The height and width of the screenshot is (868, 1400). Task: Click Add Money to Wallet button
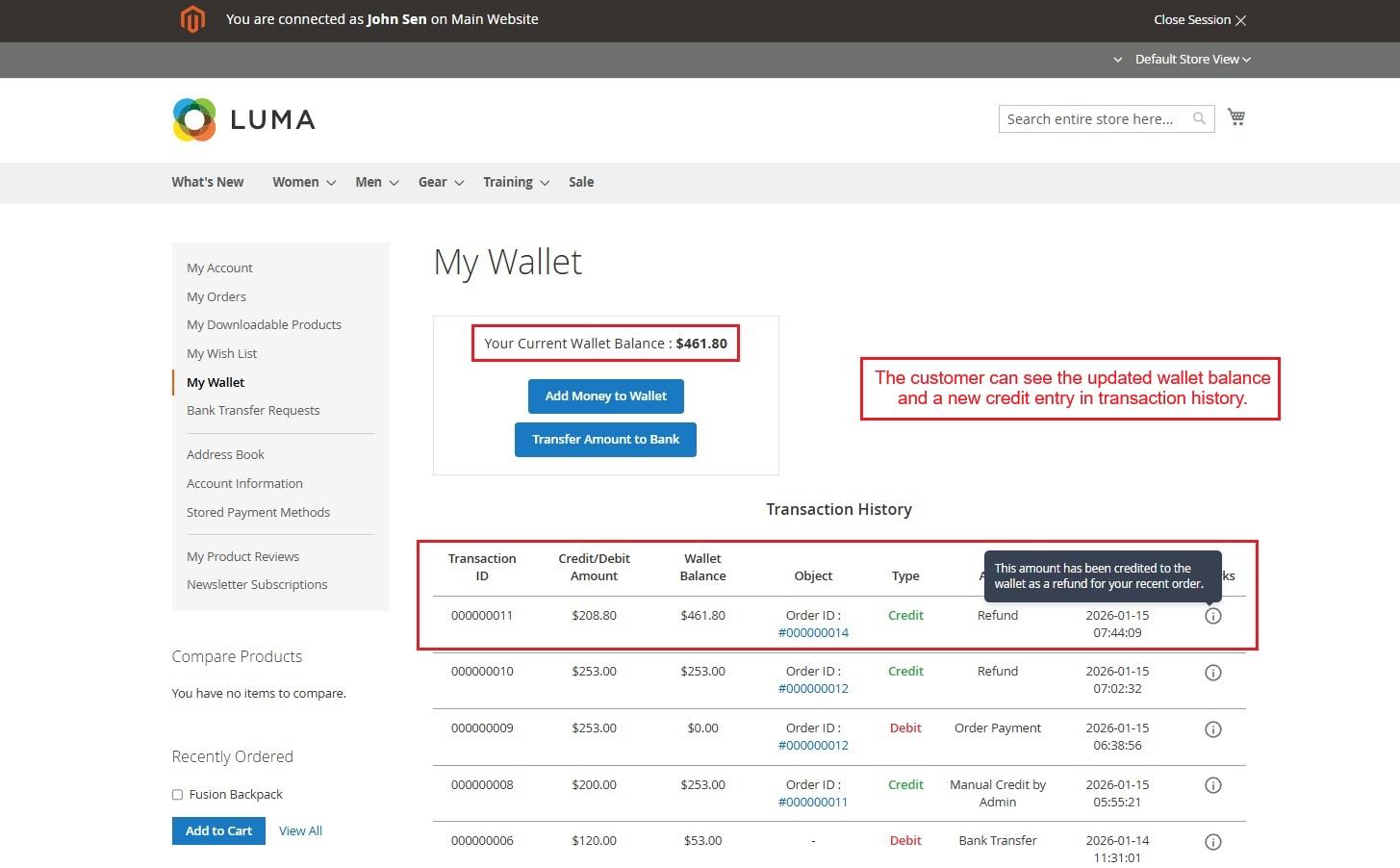click(x=605, y=396)
